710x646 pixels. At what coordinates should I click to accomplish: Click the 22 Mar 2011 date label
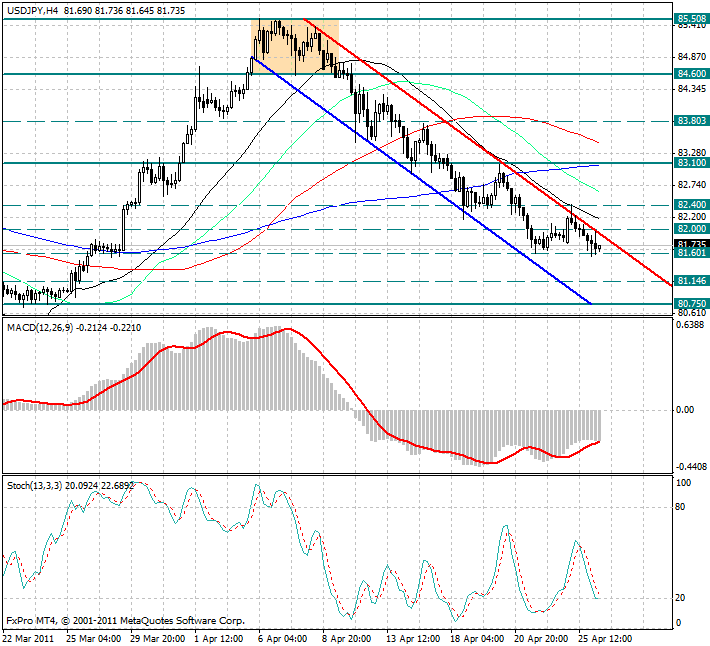29,639
